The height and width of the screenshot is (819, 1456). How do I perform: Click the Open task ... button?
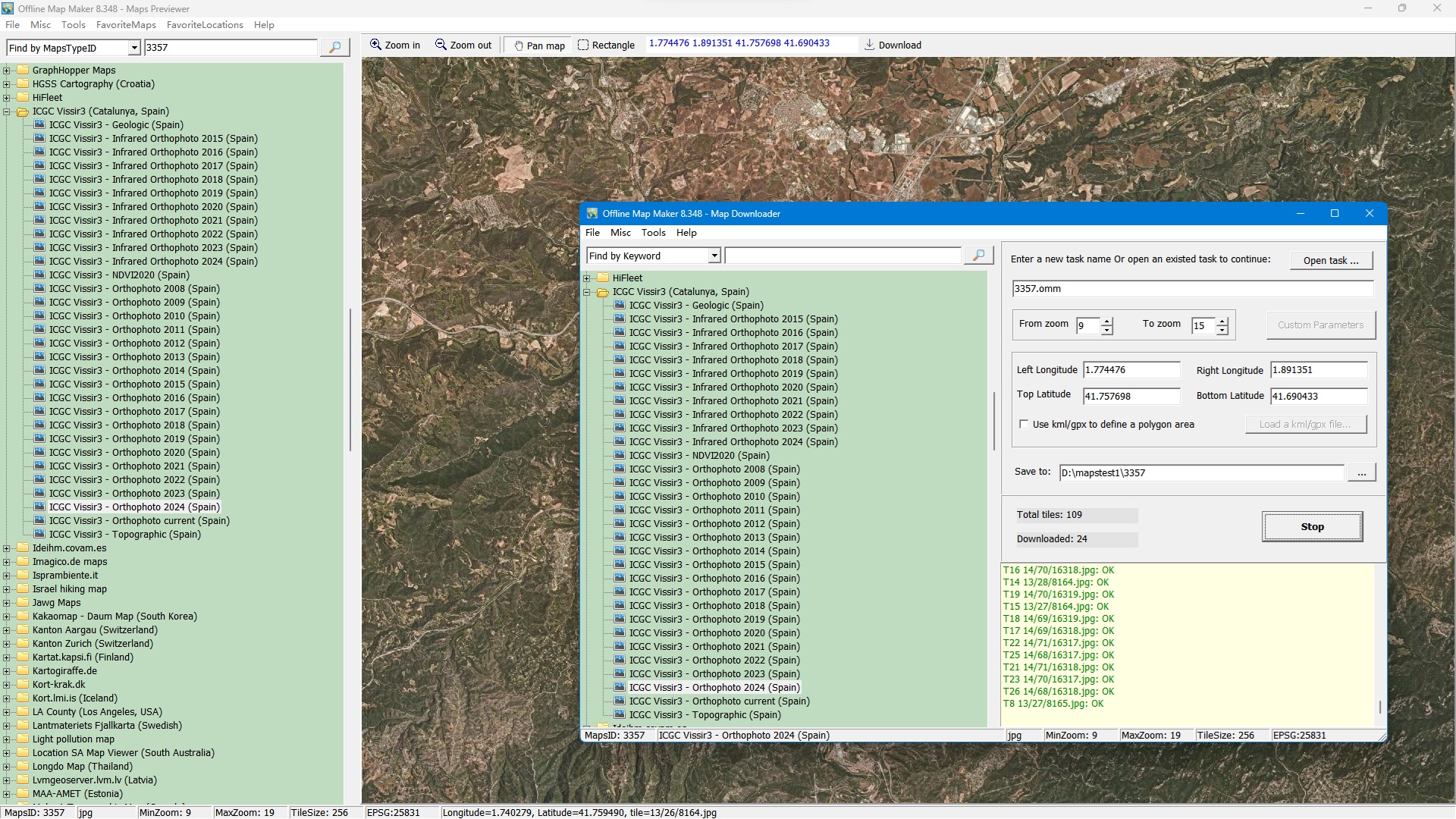pyautogui.click(x=1331, y=260)
